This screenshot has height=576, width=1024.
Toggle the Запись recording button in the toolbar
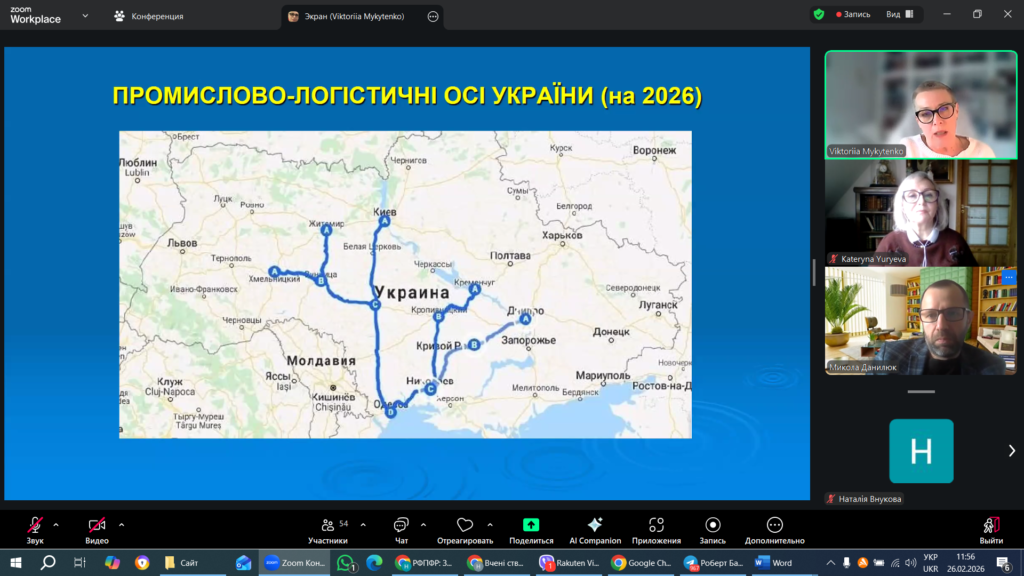coord(712,525)
